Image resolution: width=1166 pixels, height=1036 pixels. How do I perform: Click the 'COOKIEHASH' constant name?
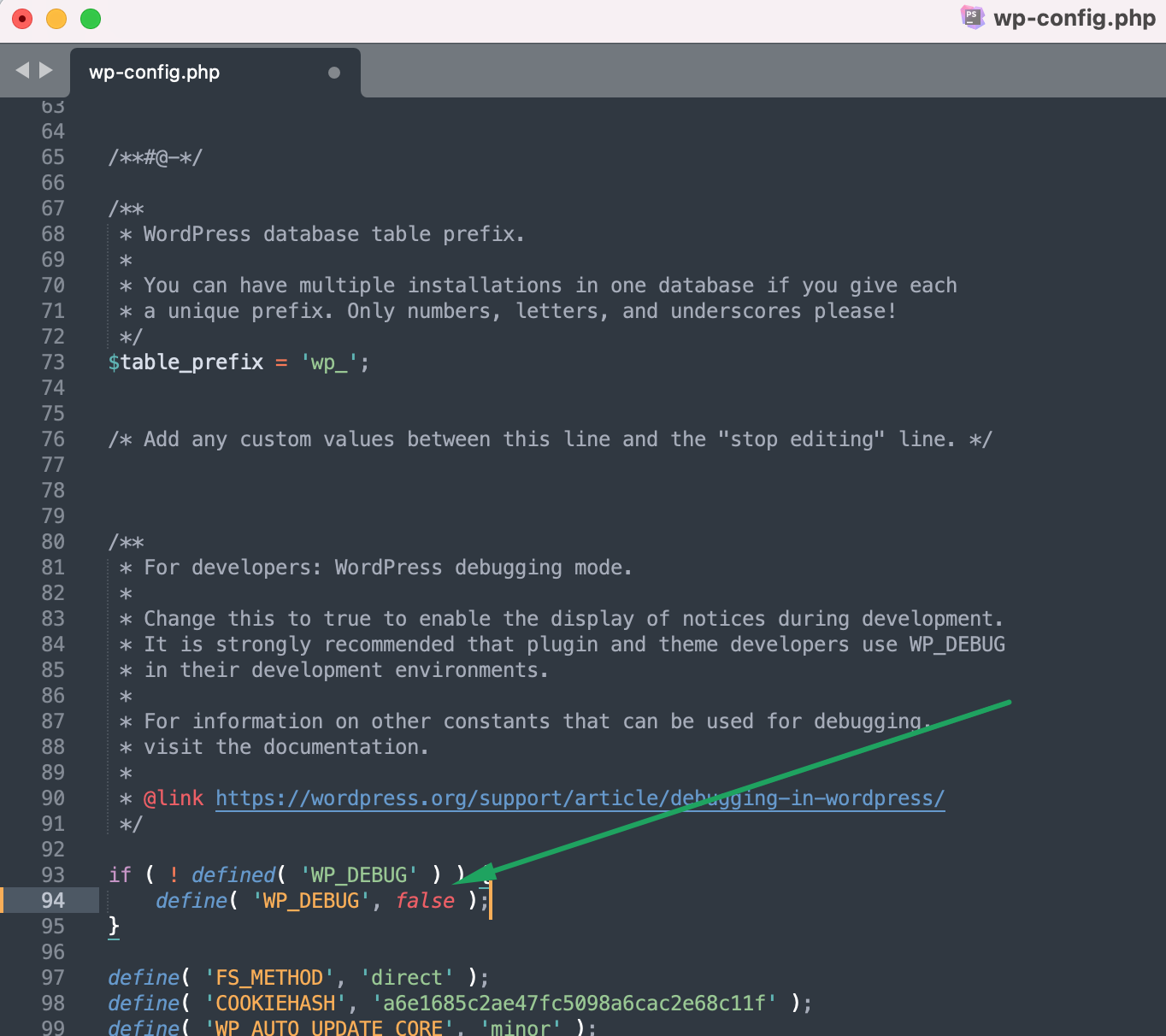[x=275, y=1004]
